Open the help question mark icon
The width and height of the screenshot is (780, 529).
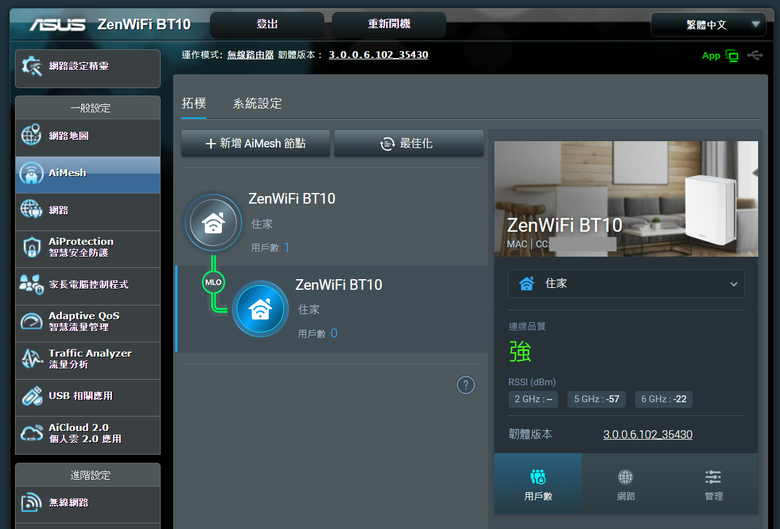466,385
